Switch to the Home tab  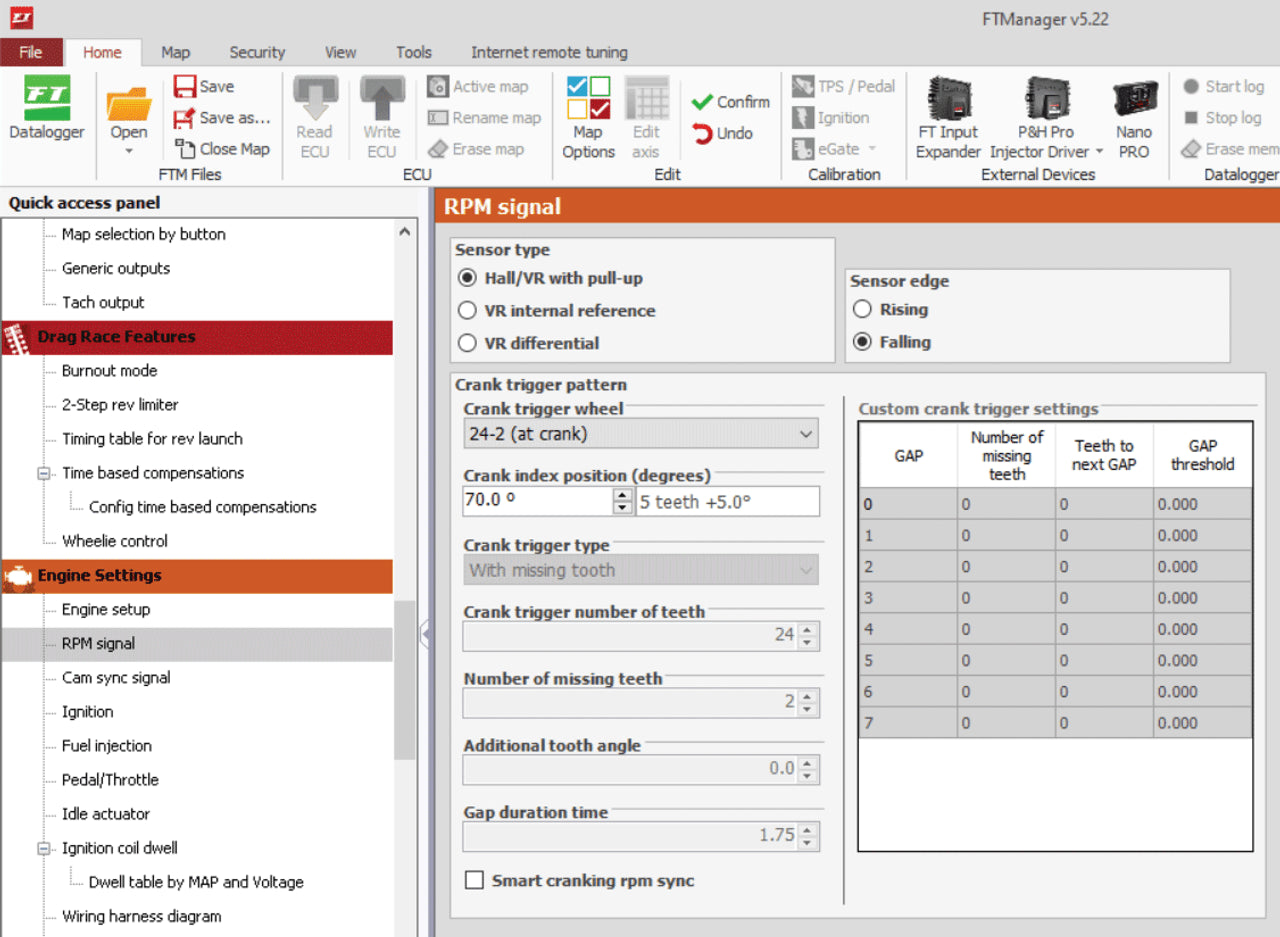(x=102, y=52)
